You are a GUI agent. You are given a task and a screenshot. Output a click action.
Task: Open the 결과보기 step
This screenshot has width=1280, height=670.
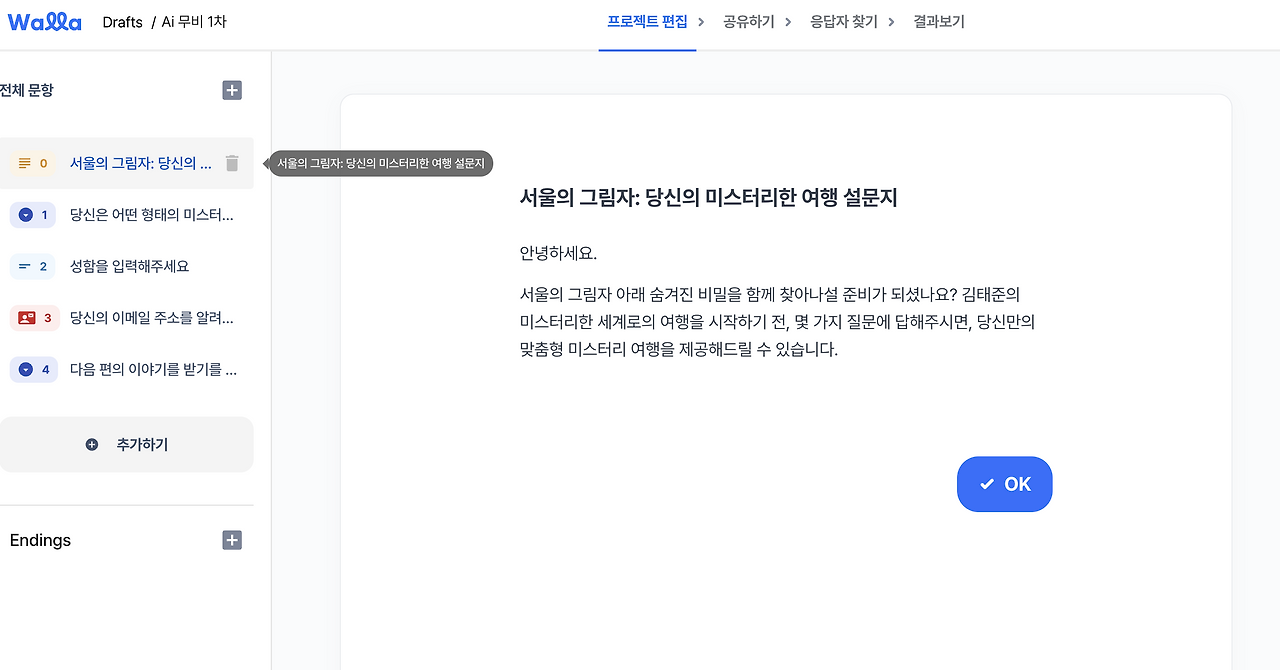[938, 21]
